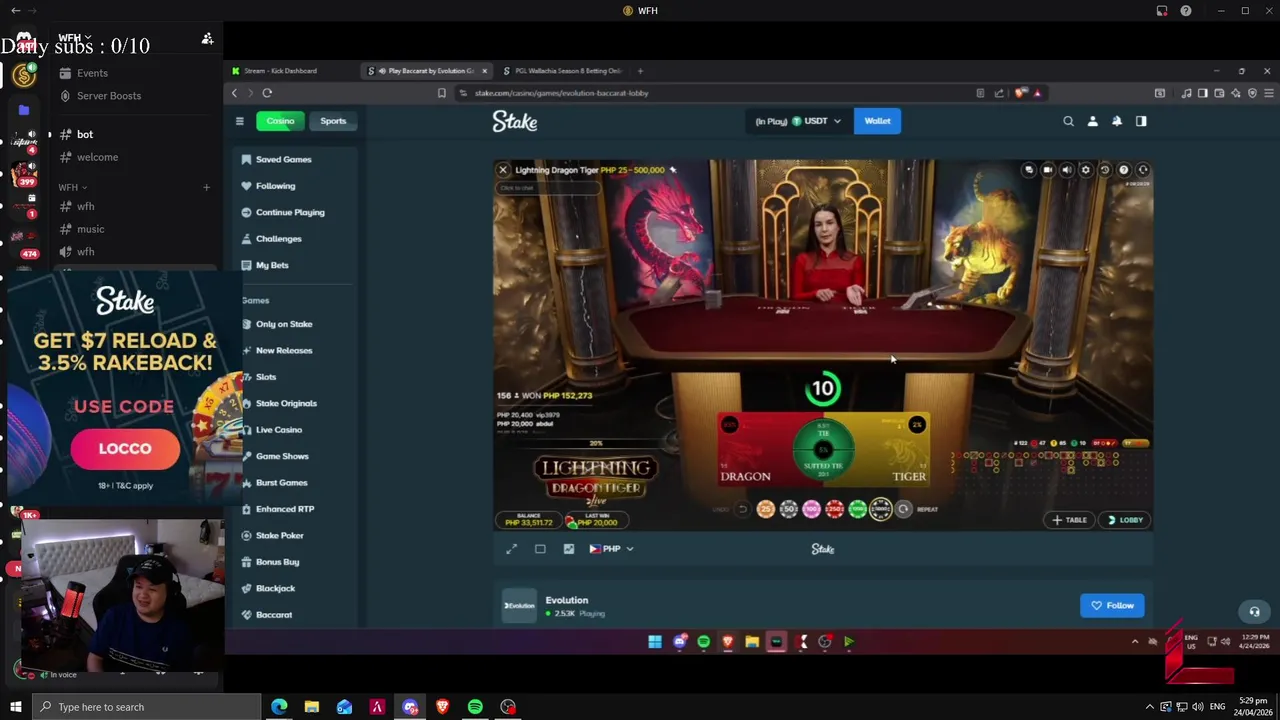Toggle the Stake right sidebar panel icon

click(x=1141, y=121)
